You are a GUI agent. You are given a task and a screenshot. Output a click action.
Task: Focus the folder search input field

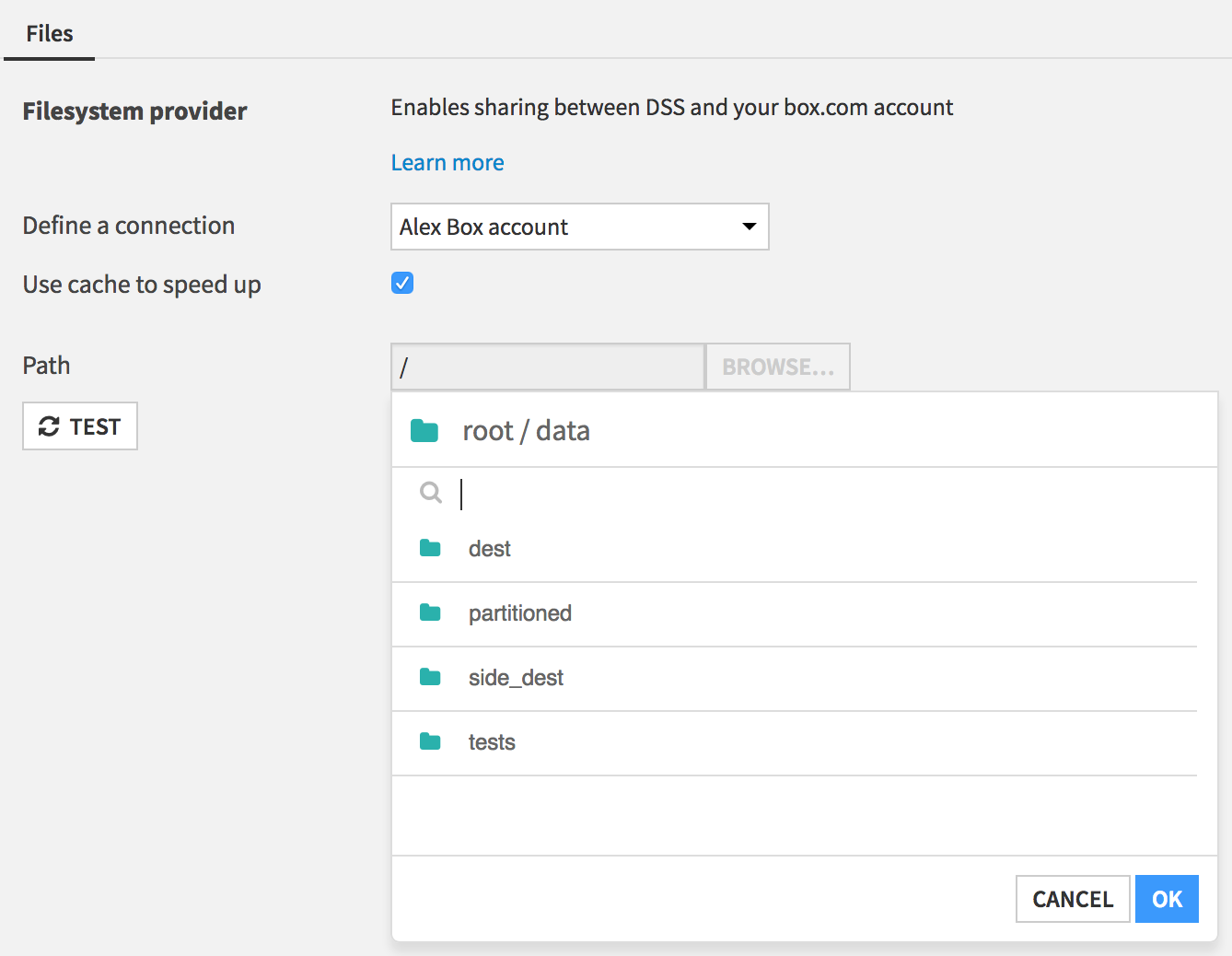[810, 495]
